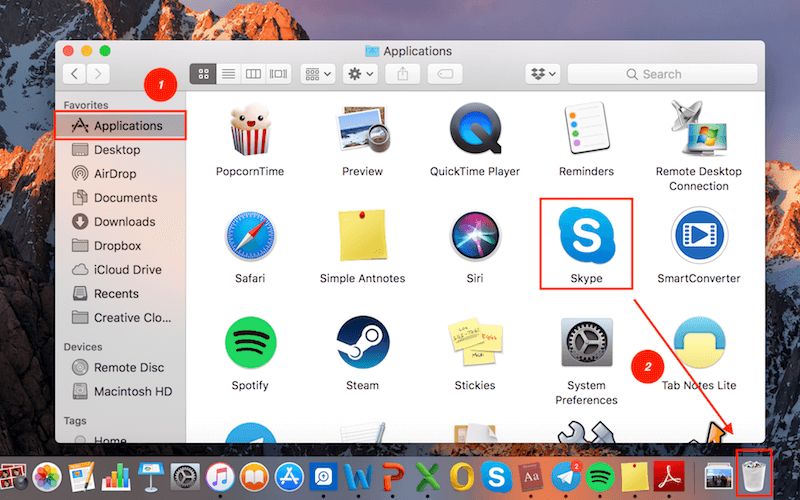Screen dimensions: 800x500
Task: Open the pictures stack in the Dock
Action: tap(718, 477)
